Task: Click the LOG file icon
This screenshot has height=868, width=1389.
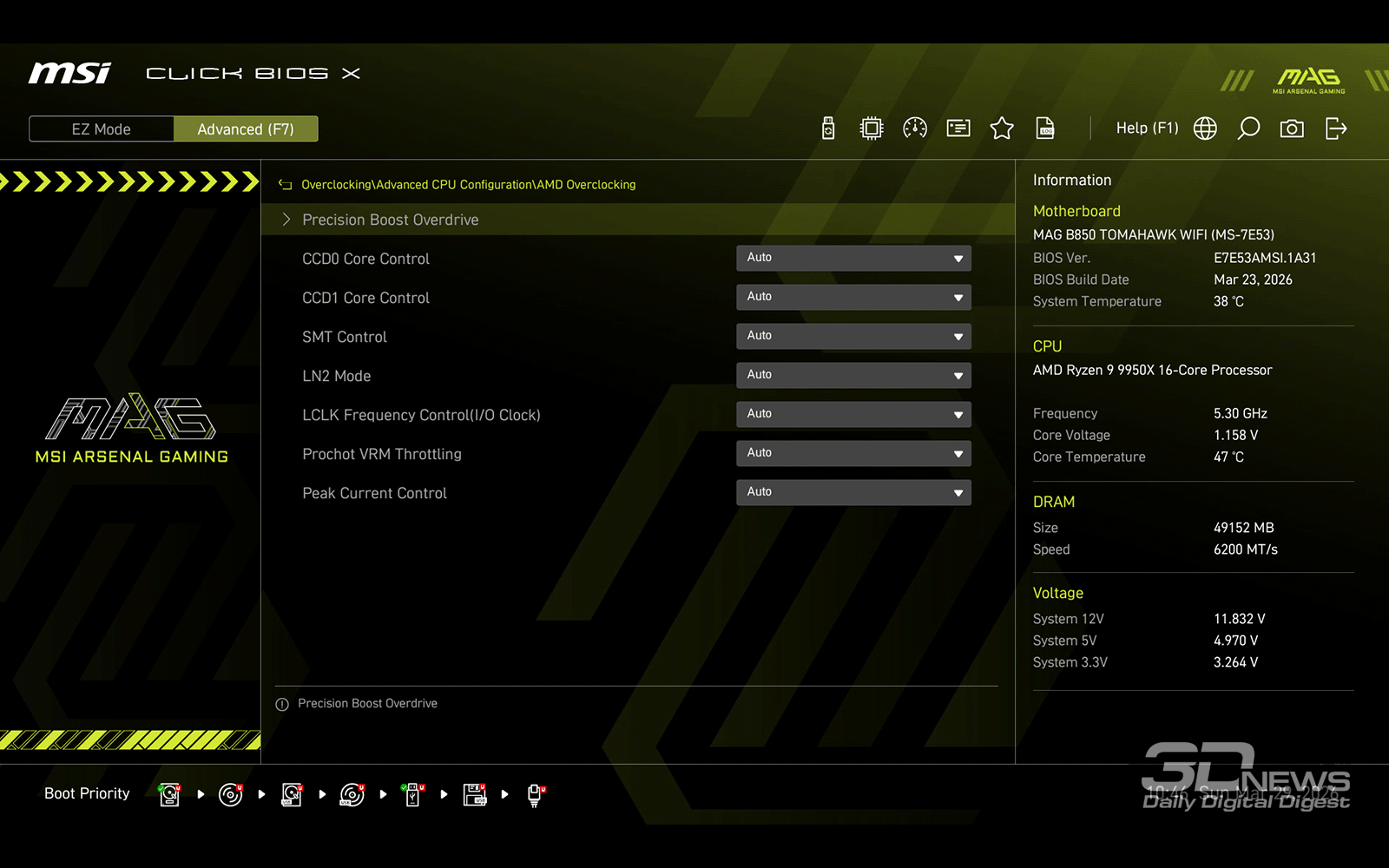Action: [1045, 128]
